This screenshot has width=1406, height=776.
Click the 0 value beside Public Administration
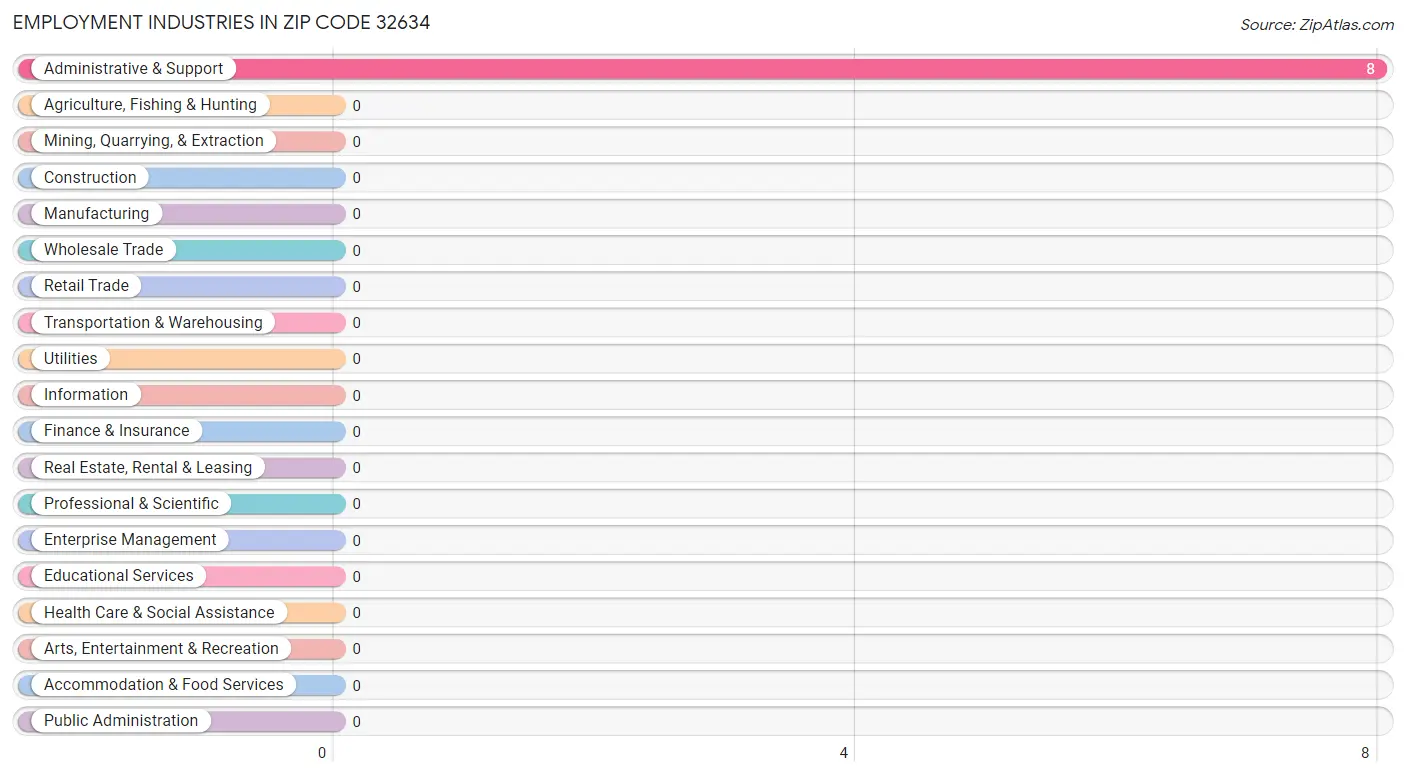pyautogui.click(x=356, y=722)
